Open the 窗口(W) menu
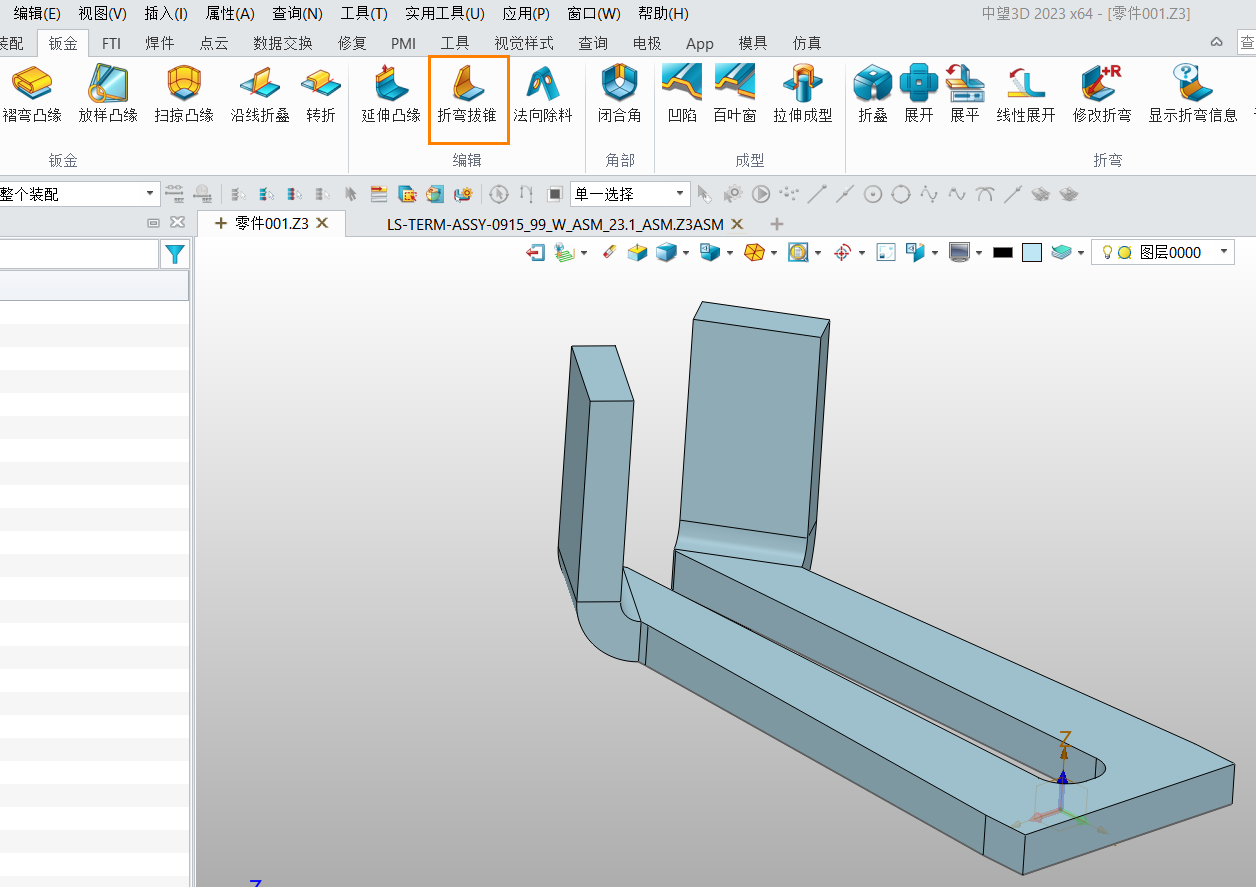1256x887 pixels. 592,14
